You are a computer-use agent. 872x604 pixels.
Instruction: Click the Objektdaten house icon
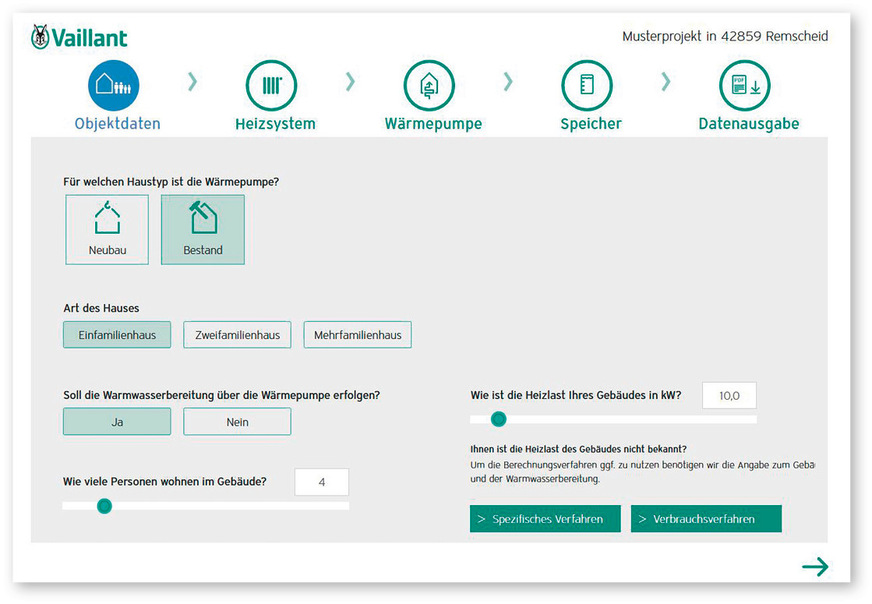[x=113, y=86]
